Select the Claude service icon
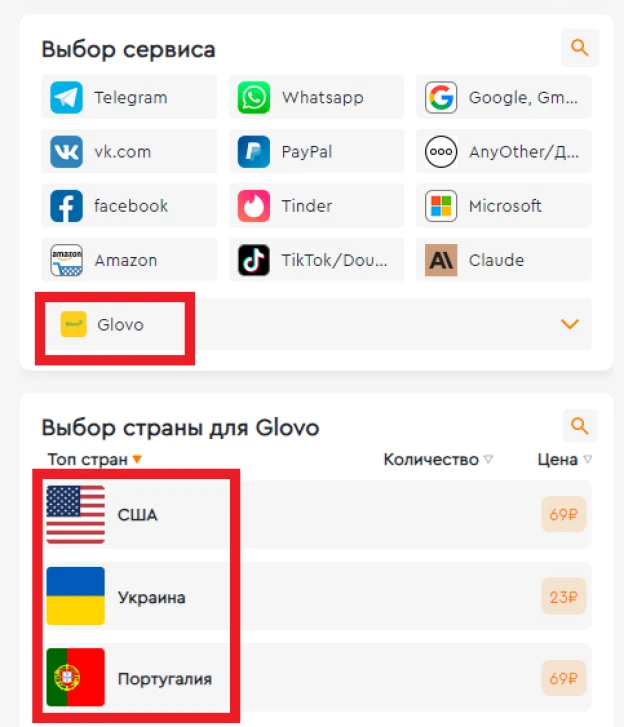 [x=441, y=260]
